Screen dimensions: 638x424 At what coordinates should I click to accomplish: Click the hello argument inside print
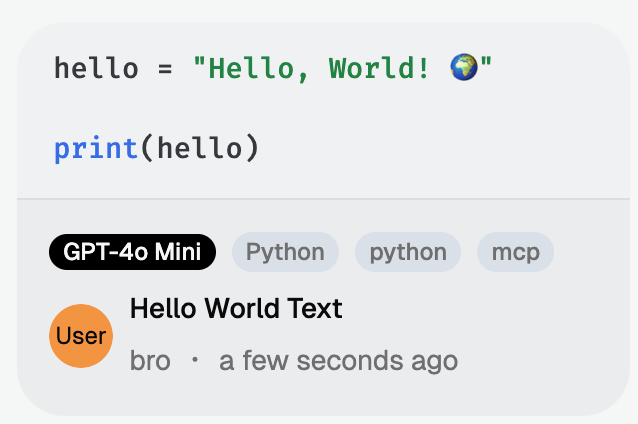199,147
